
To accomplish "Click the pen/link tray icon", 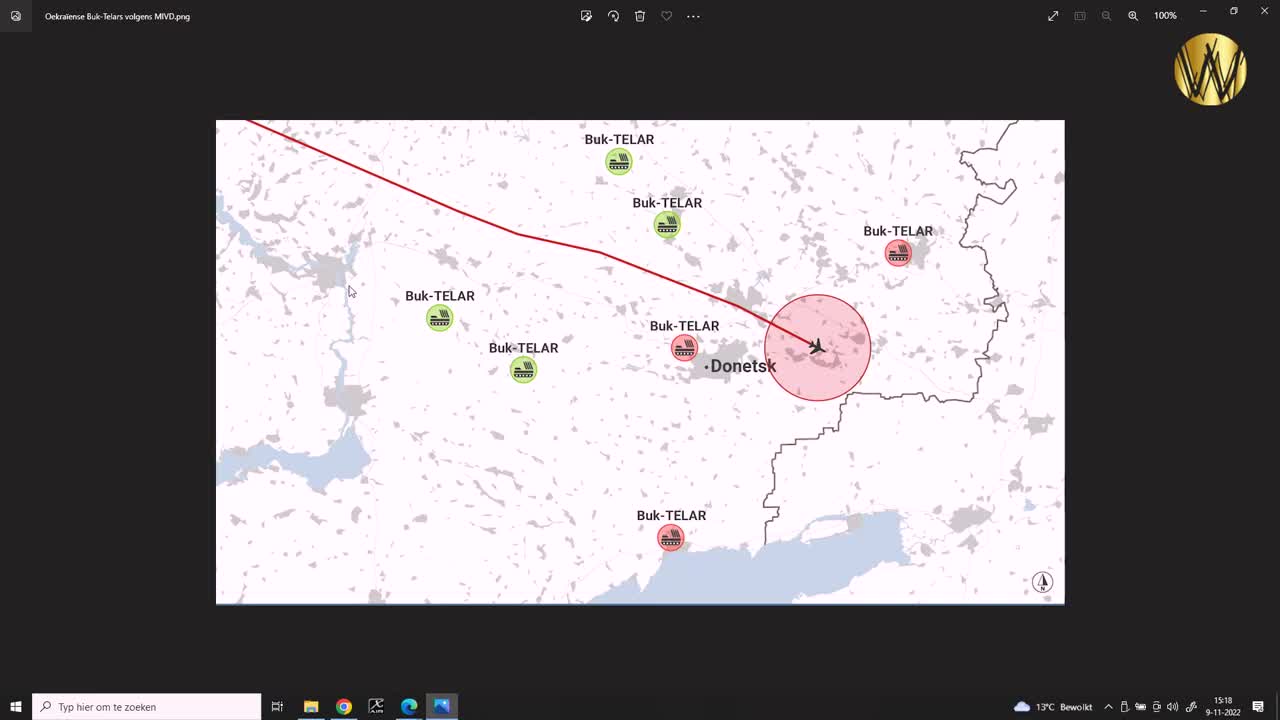I will pyautogui.click(x=1191, y=707).
